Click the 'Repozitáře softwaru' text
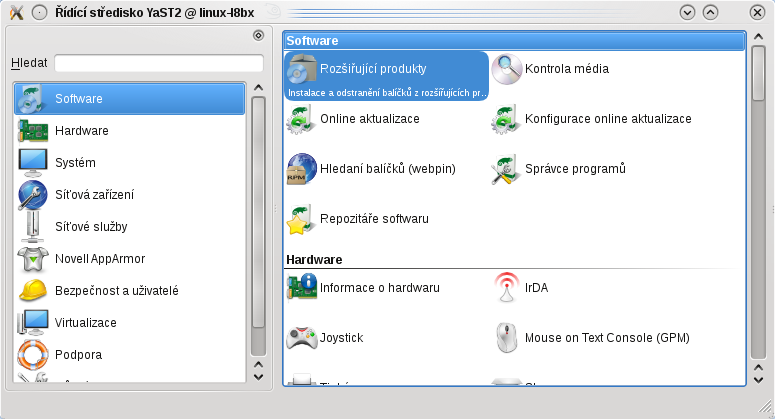775x419 pixels. [375, 219]
